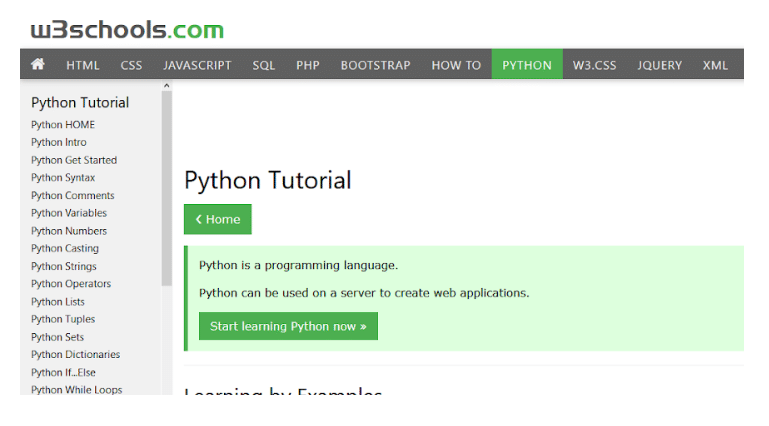Click the sidebar scrollbar thumb
Screen dimensions: 769x426
point(167,188)
